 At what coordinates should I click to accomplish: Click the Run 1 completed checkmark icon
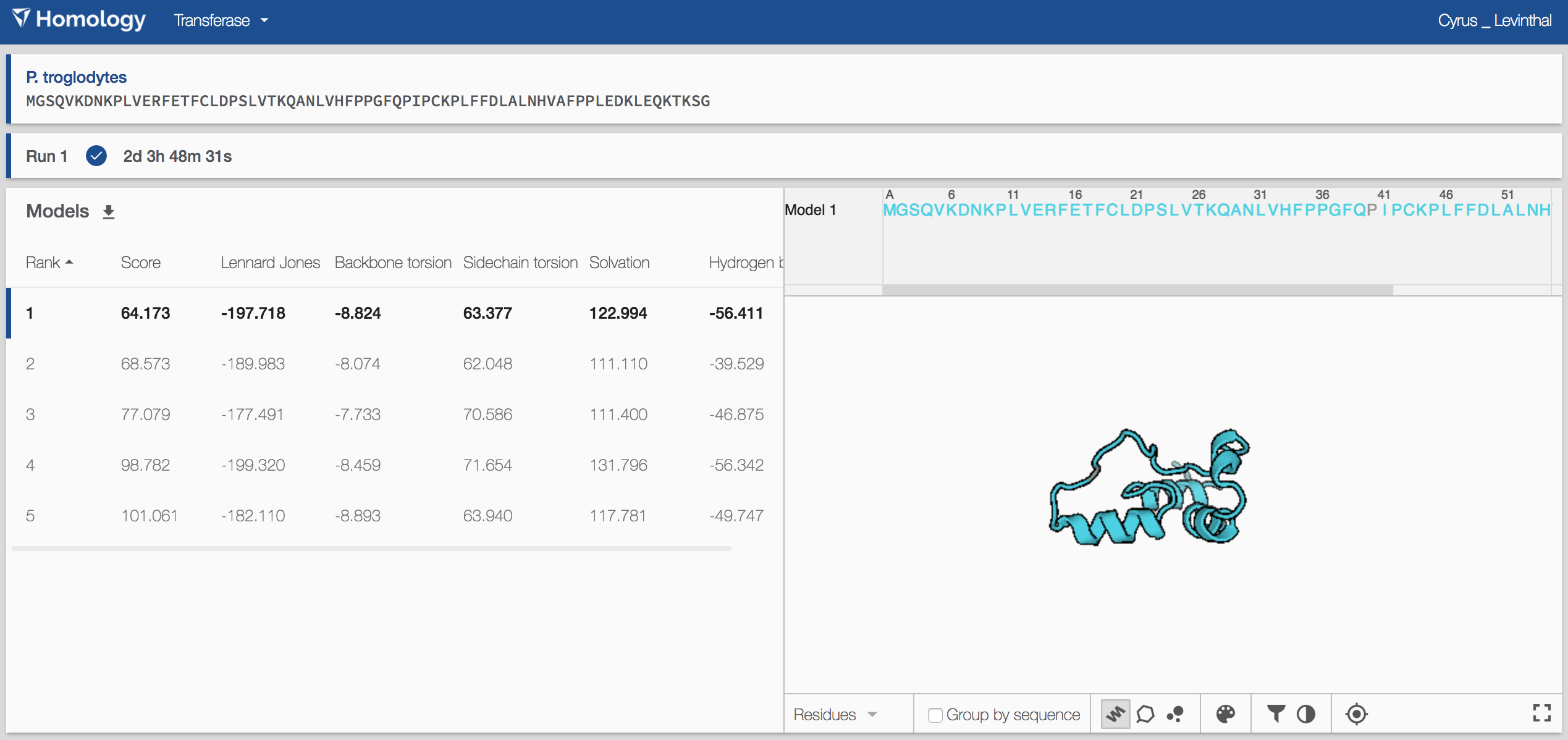coord(96,156)
